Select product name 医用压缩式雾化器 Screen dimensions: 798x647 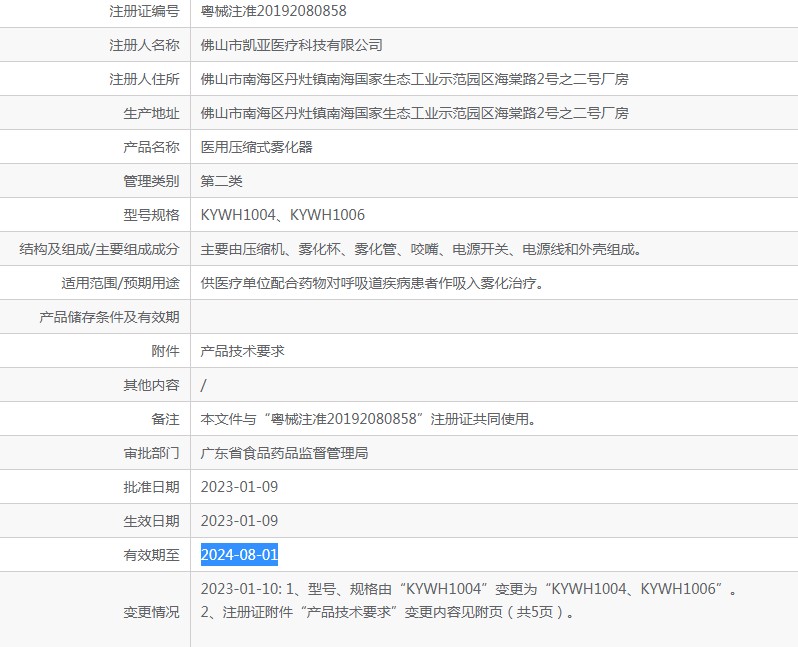tap(256, 147)
